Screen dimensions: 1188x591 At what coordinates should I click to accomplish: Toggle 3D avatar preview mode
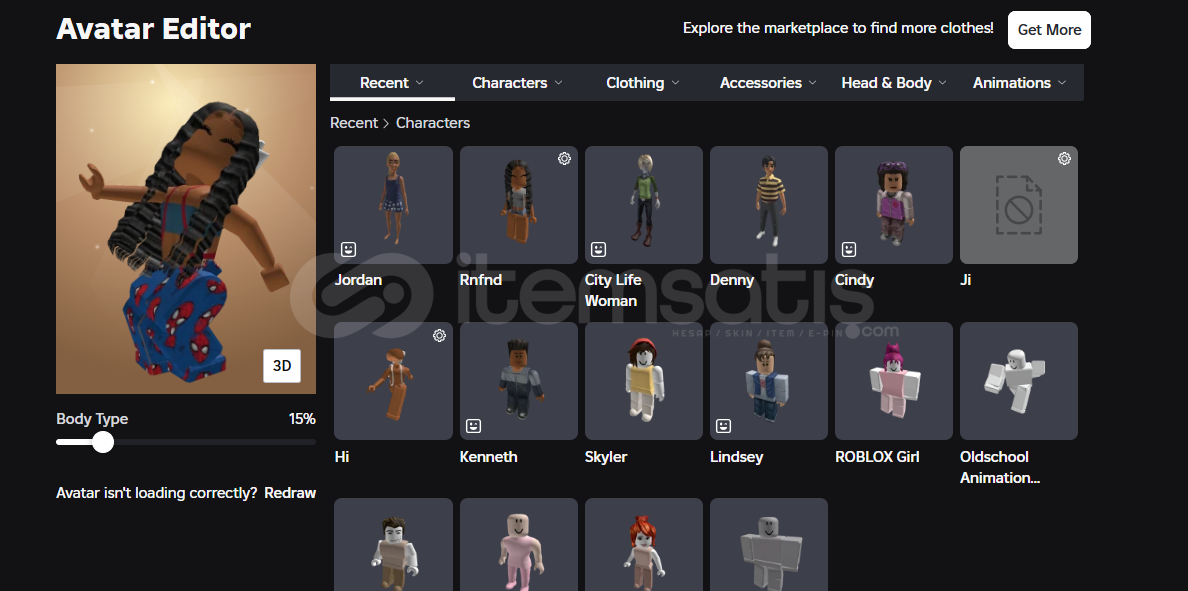[282, 366]
